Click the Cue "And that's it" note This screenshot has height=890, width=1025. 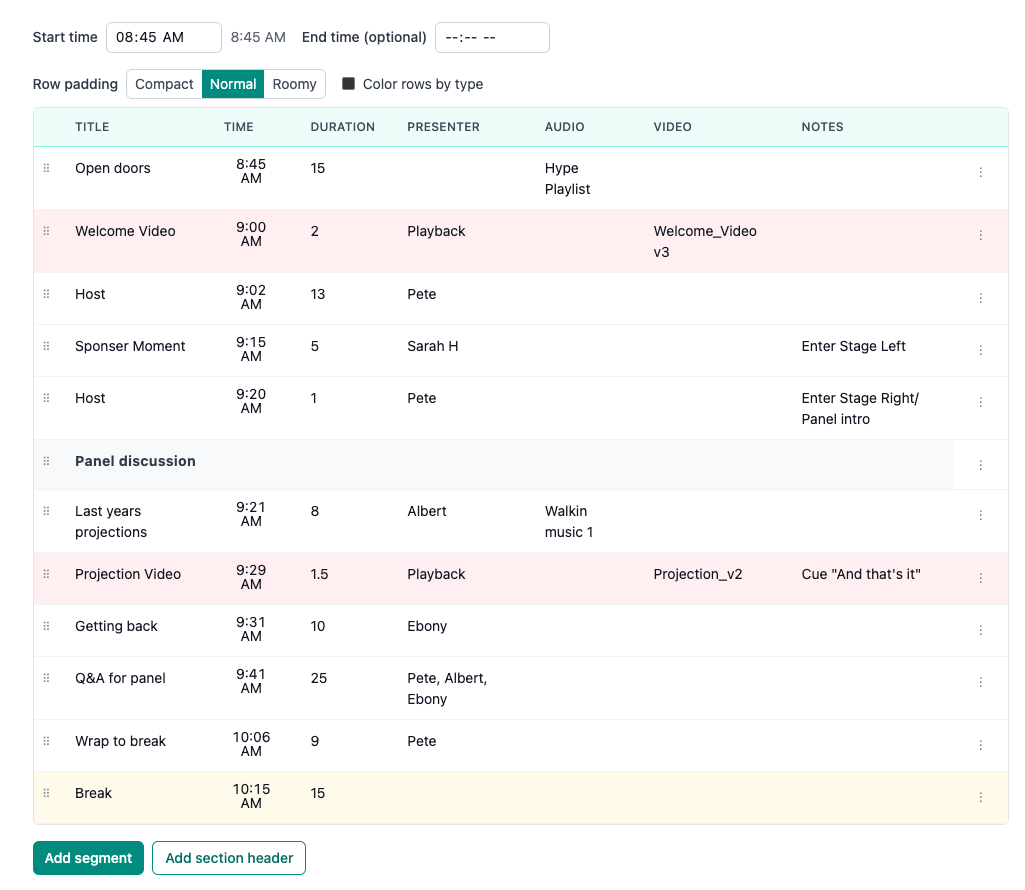tap(861, 574)
